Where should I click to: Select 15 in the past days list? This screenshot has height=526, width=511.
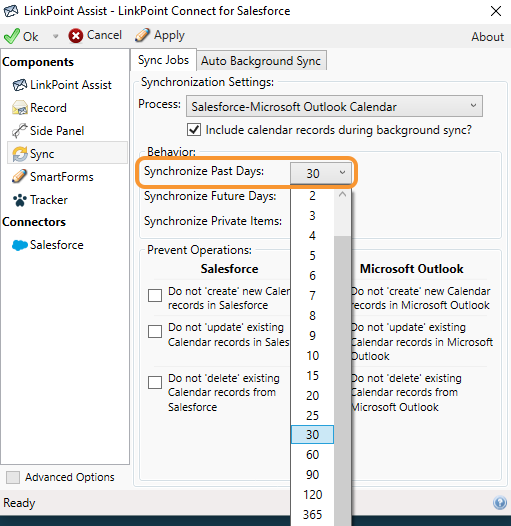pyautogui.click(x=312, y=375)
